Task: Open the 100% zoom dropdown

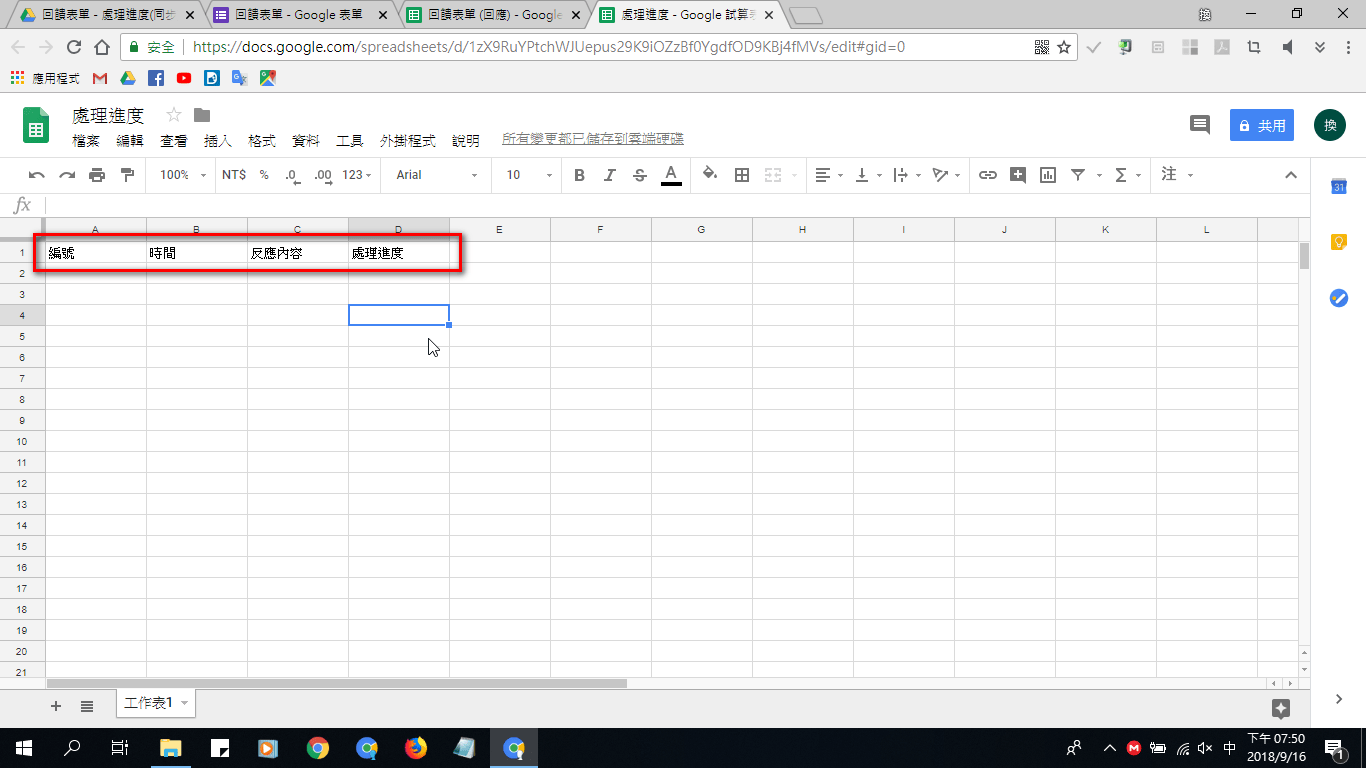Action: coord(183,175)
